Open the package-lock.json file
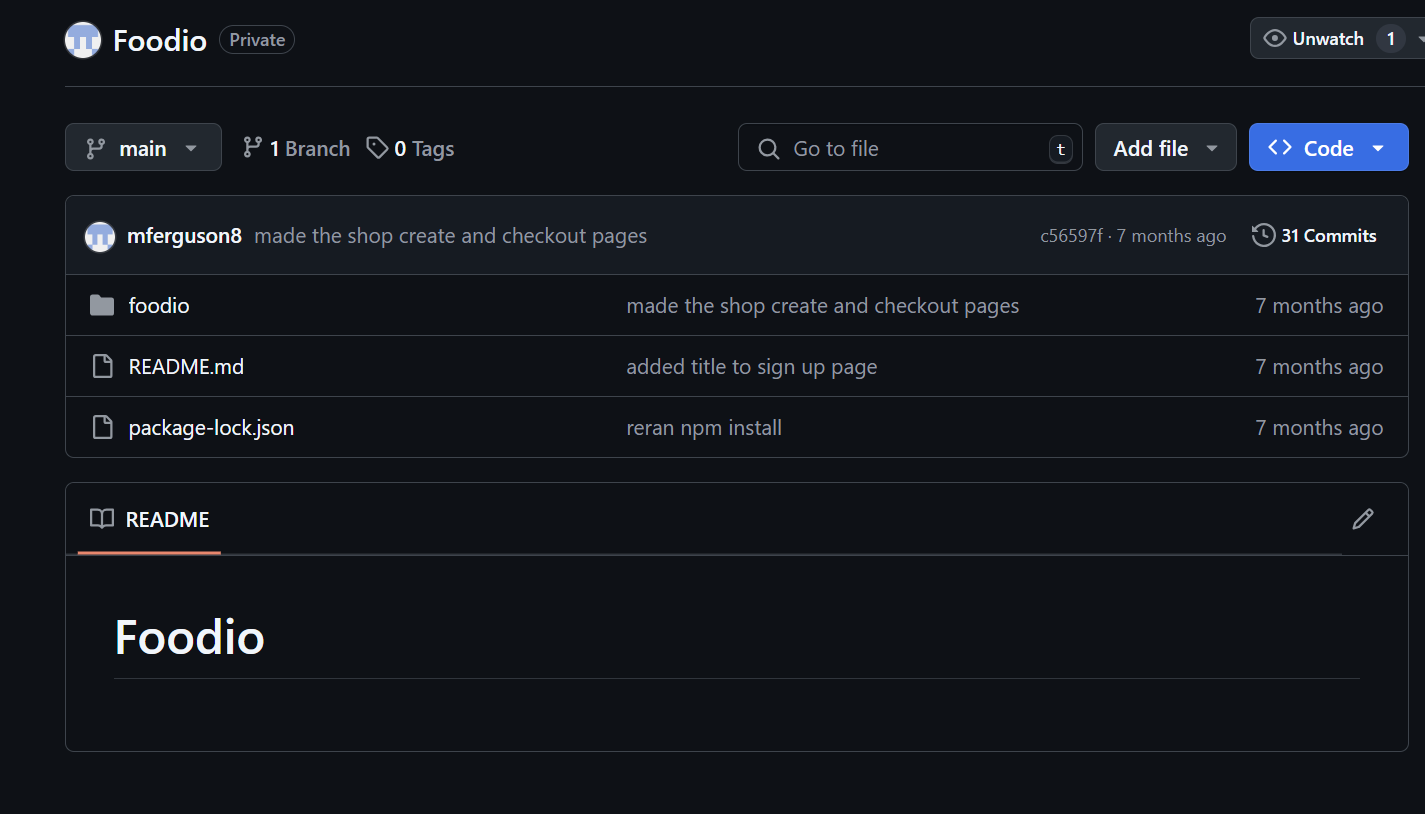1425x814 pixels. tap(211, 428)
